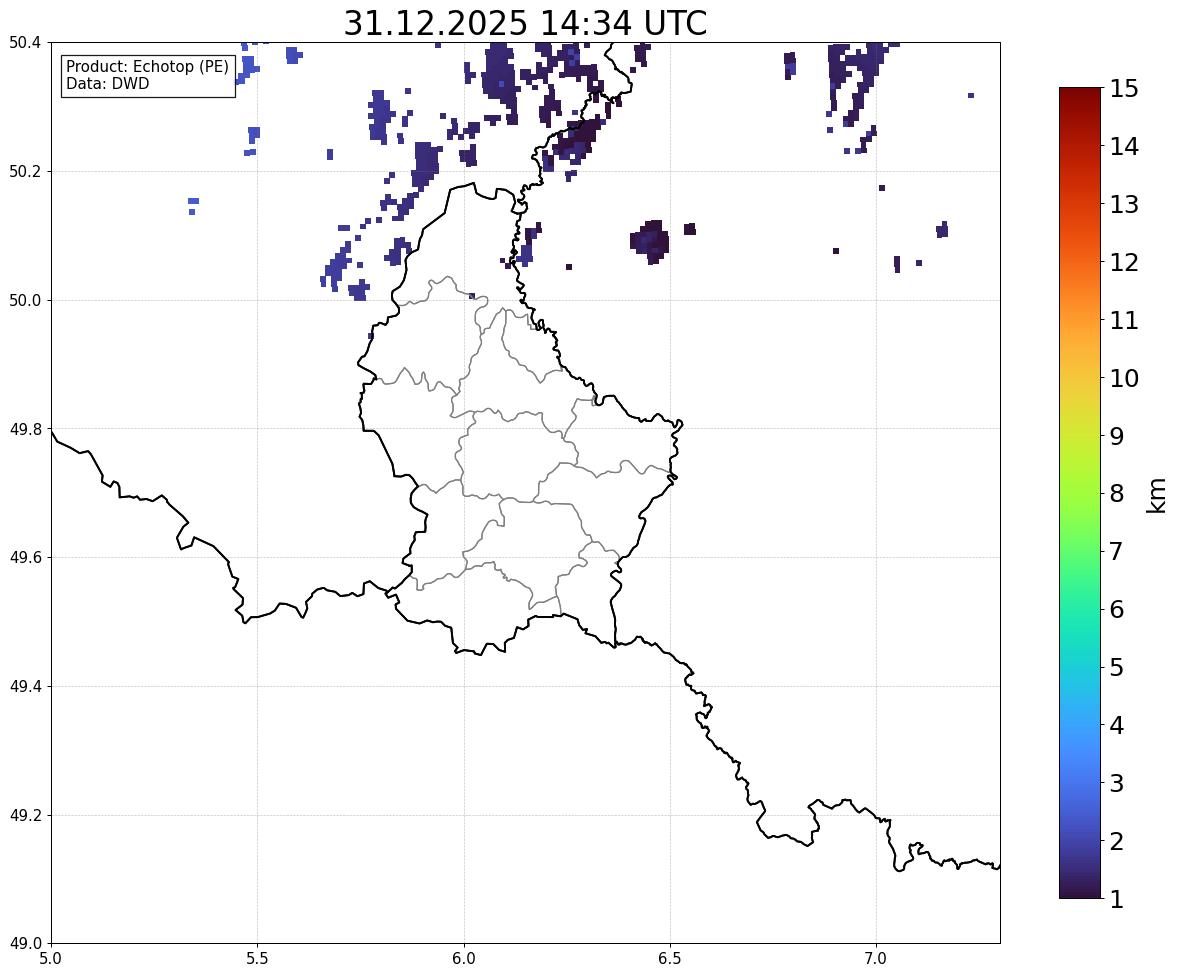Click the latitude label 49.0

pos(24,944)
